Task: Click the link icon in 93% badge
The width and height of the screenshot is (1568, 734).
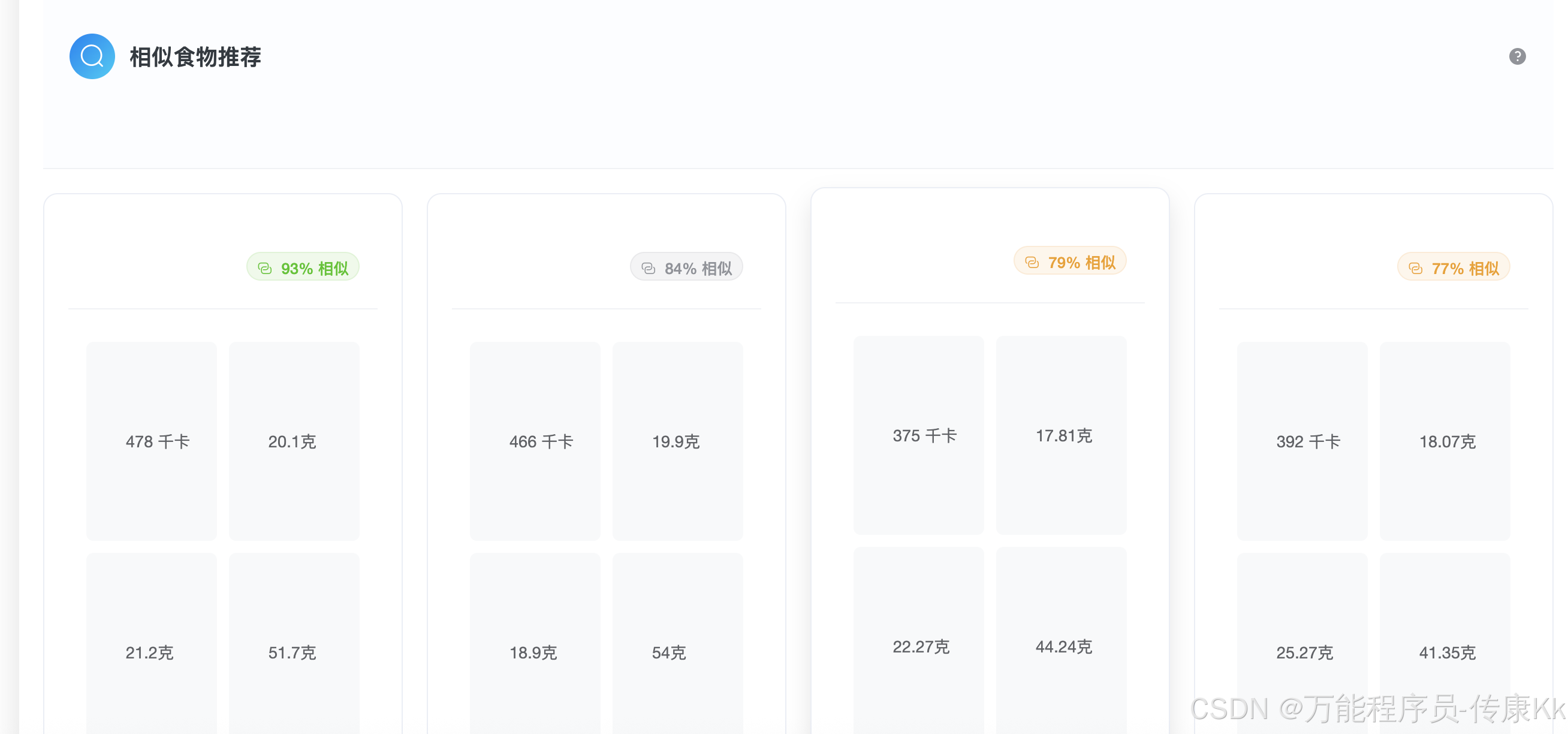Action: (265, 268)
